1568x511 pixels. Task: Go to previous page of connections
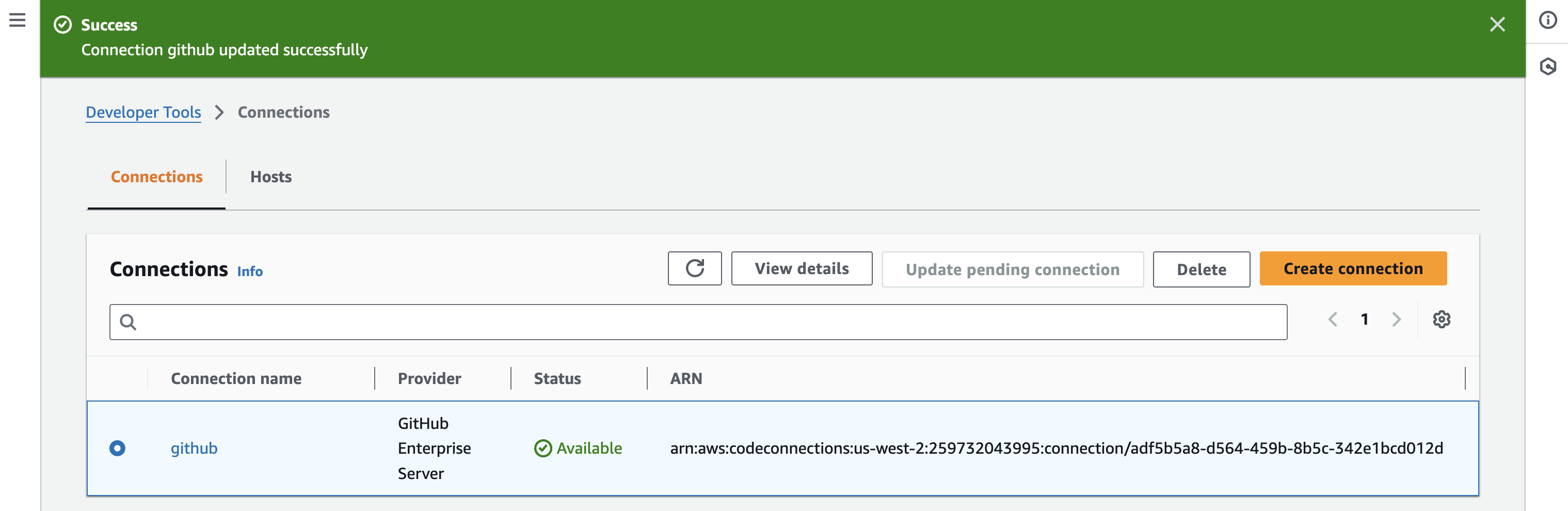(1333, 319)
